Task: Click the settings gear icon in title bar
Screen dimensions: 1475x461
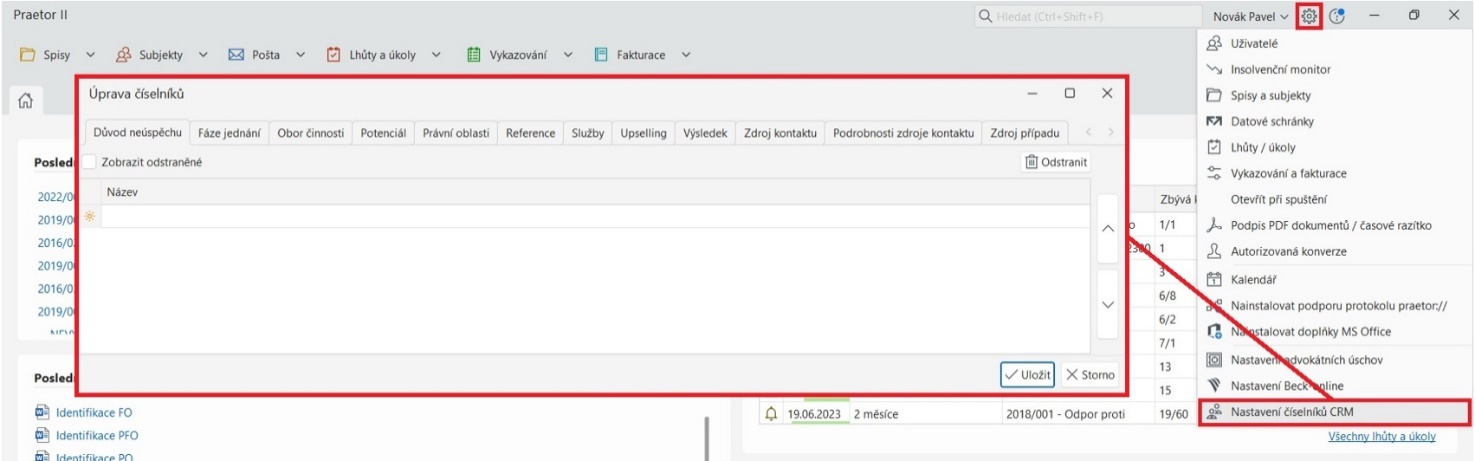Action: pyautogui.click(x=1309, y=16)
